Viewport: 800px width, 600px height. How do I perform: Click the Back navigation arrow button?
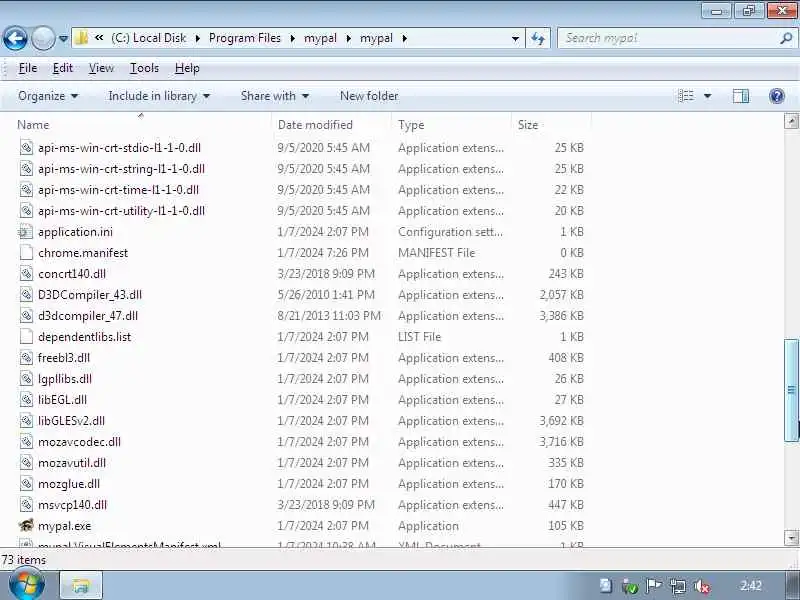tap(15, 38)
